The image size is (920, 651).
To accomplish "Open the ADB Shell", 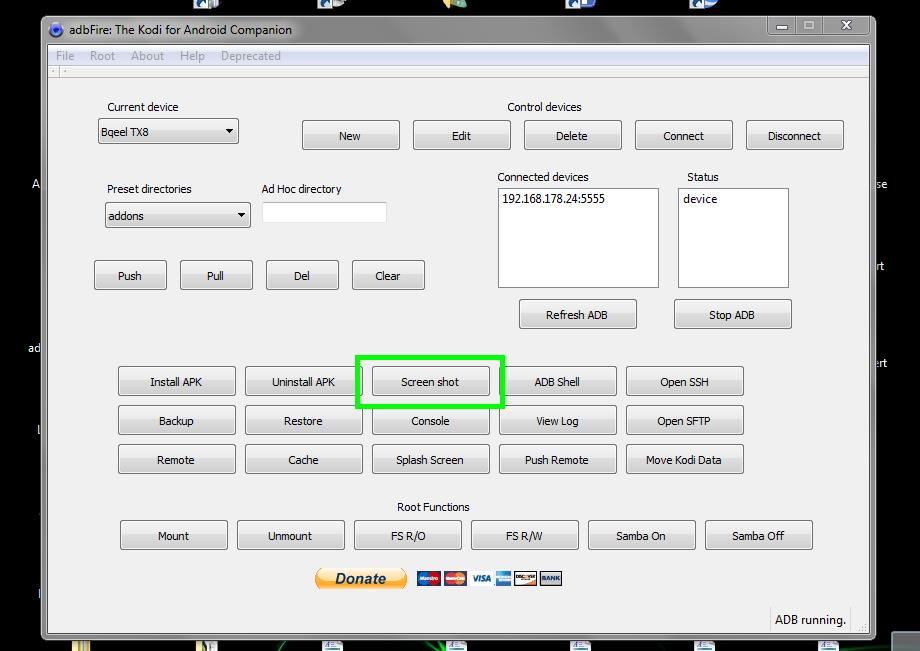I will pos(557,381).
